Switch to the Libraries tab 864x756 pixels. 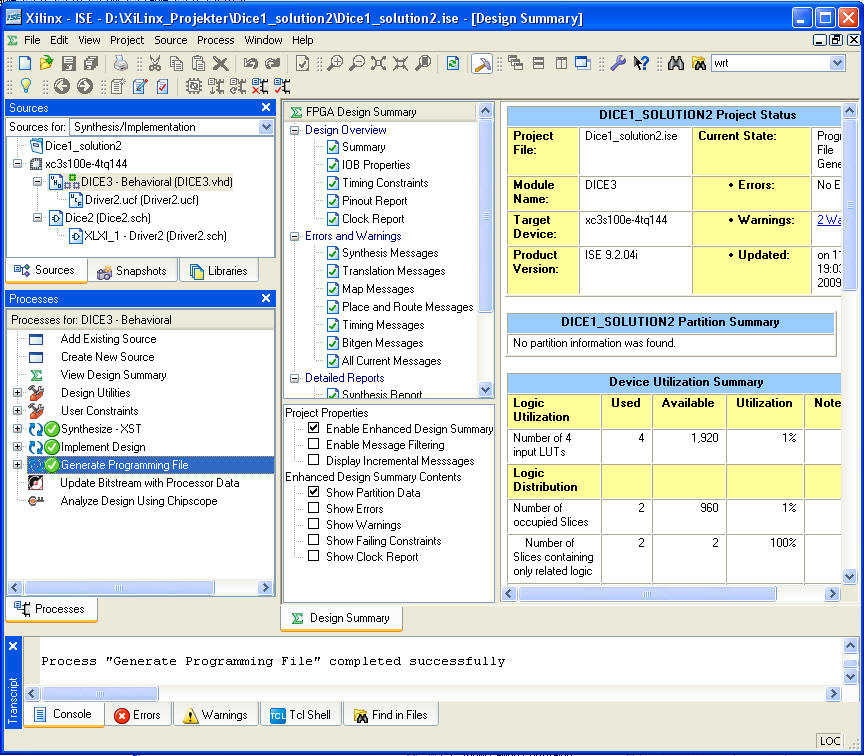click(x=219, y=271)
